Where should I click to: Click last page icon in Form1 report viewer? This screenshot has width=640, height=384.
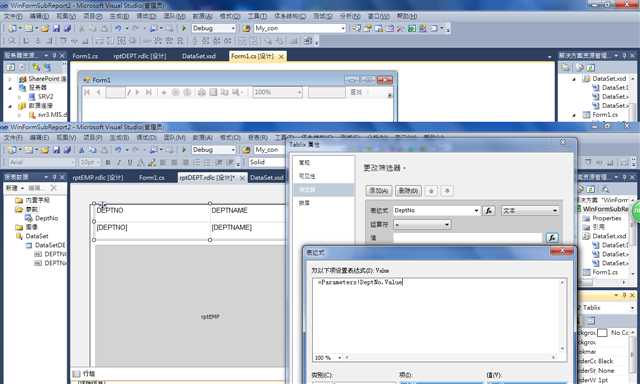pyautogui.click(x=149, y=93)
